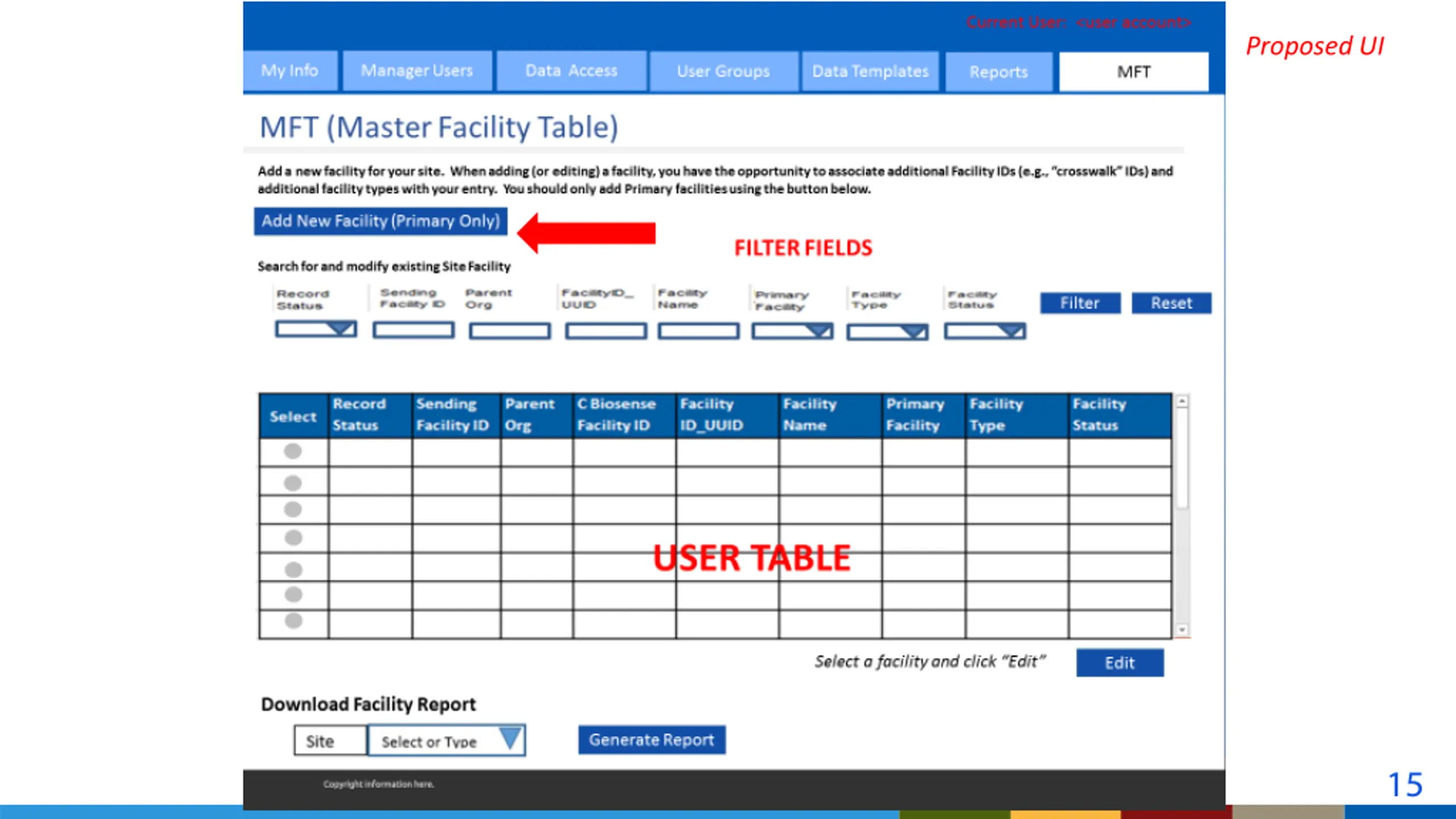This screenshot has width=1456, height=819.
Task: Click the table scrollbar down arrow
Action: 1182,630
